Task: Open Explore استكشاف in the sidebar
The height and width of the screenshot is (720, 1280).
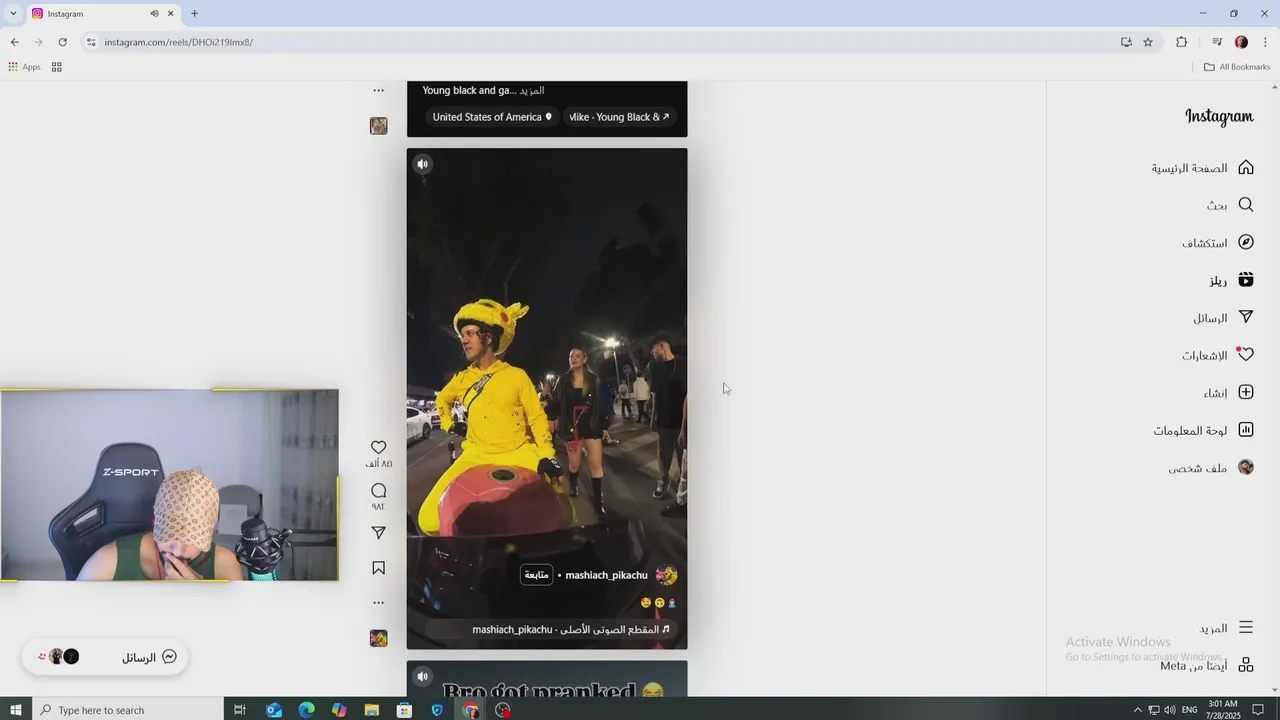Action: coord(1217,243)
